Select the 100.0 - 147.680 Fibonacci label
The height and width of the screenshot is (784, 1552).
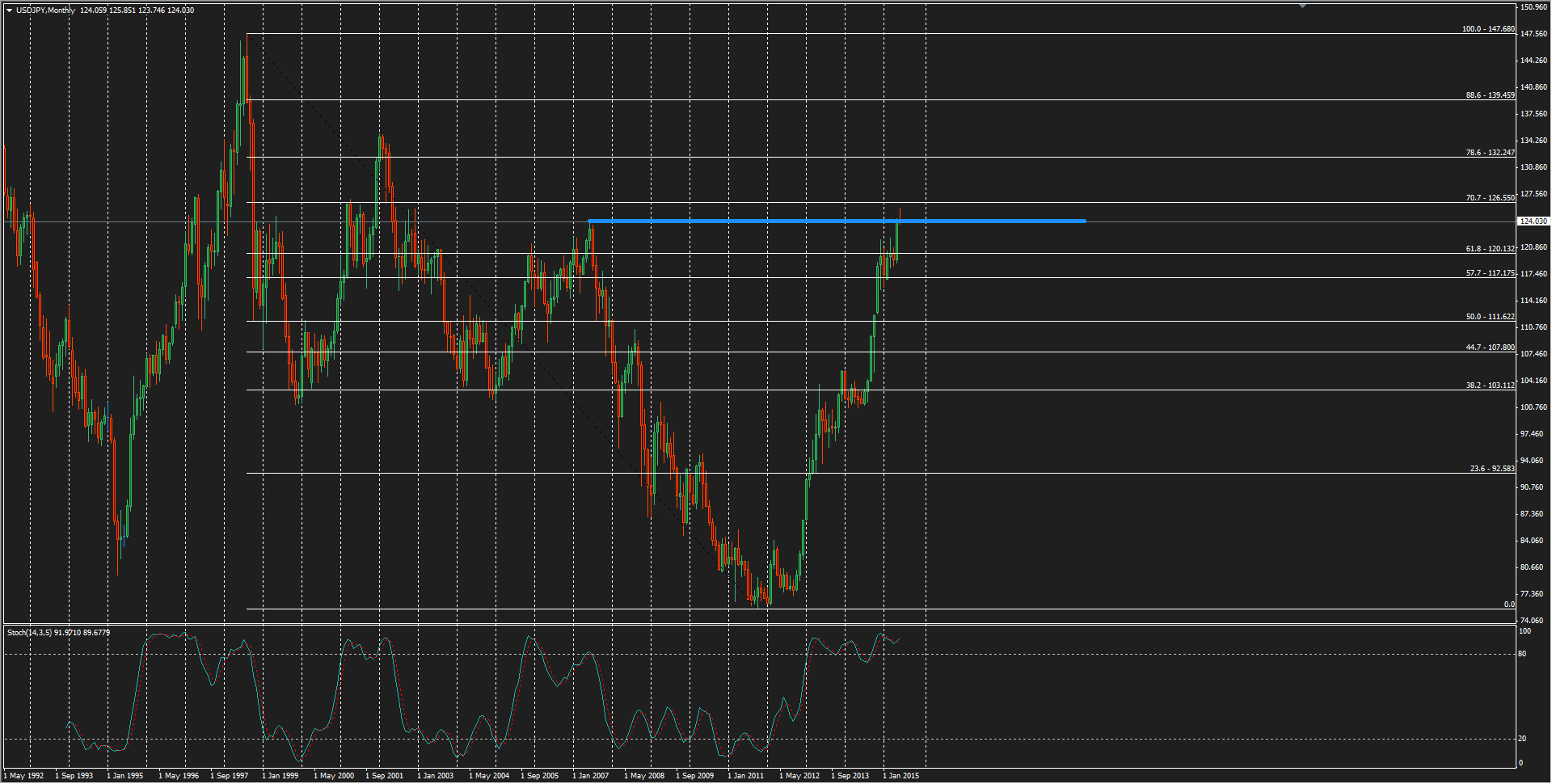1488,29
